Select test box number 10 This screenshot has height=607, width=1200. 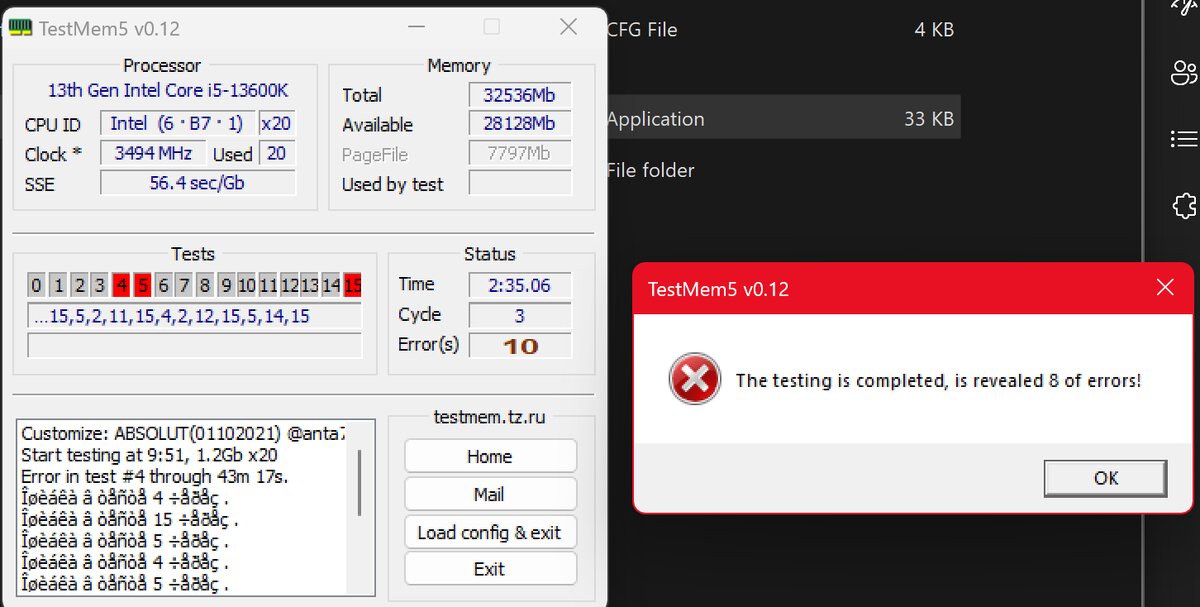click(x=247, y=285)
